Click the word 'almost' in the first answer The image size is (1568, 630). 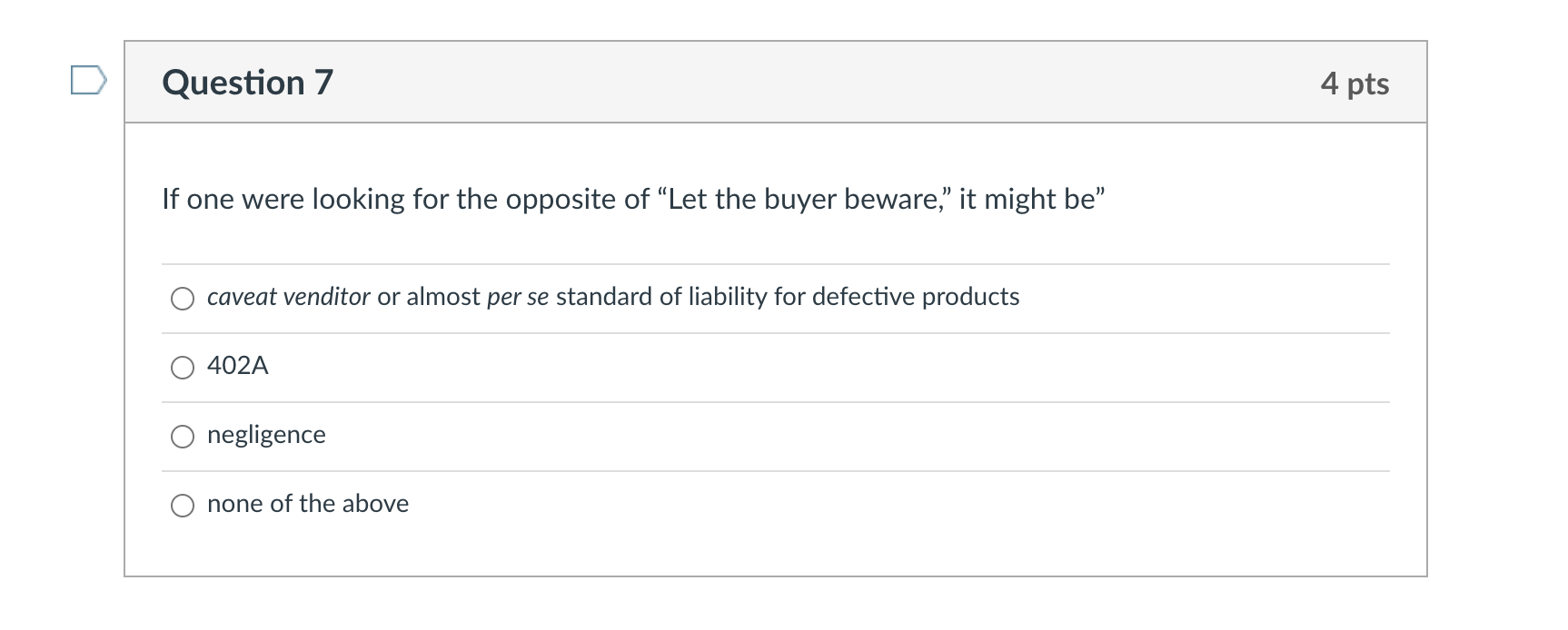pyautogui.click(x=443, y=297)
